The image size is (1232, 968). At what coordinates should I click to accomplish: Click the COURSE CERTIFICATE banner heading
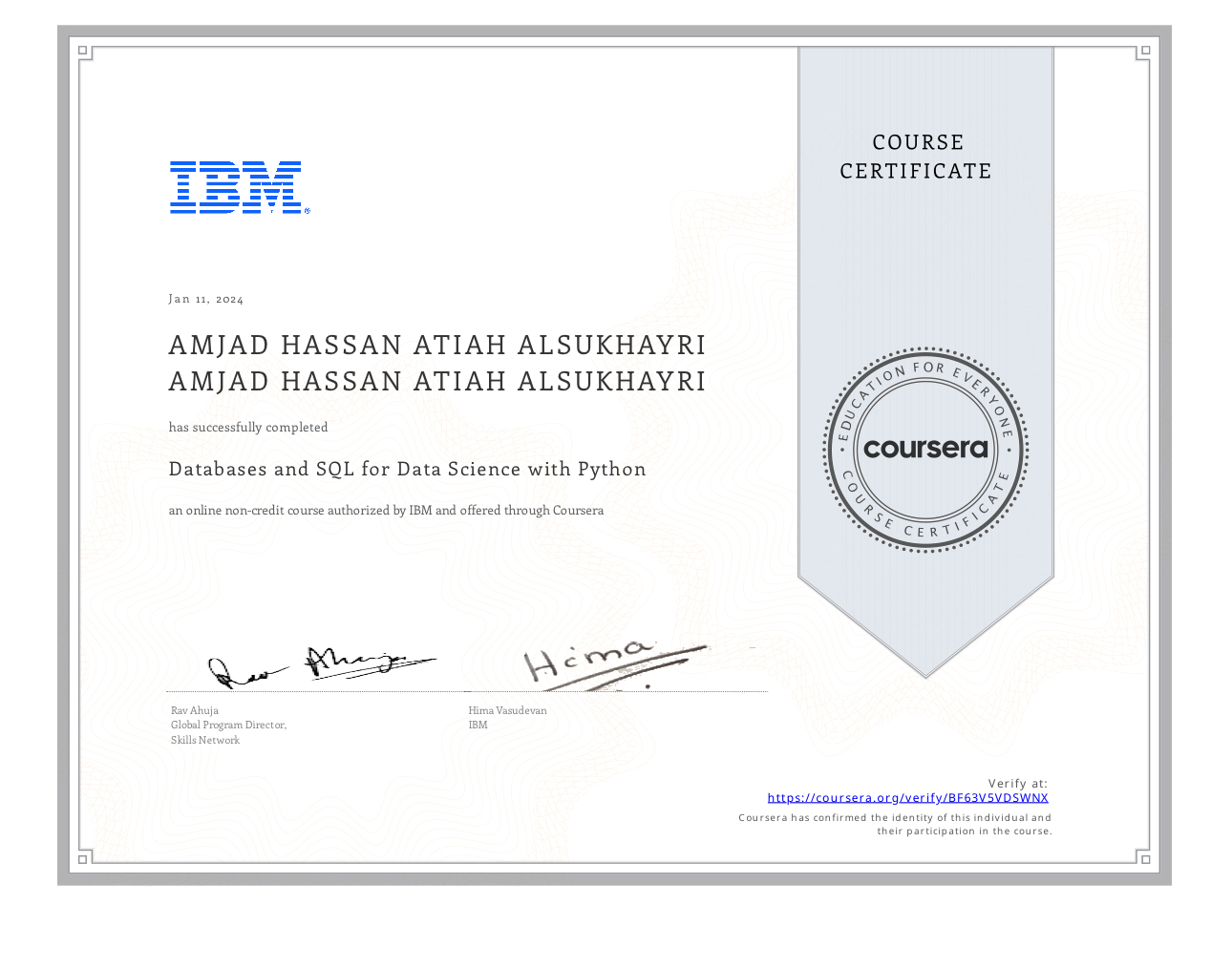coord(916,157)
